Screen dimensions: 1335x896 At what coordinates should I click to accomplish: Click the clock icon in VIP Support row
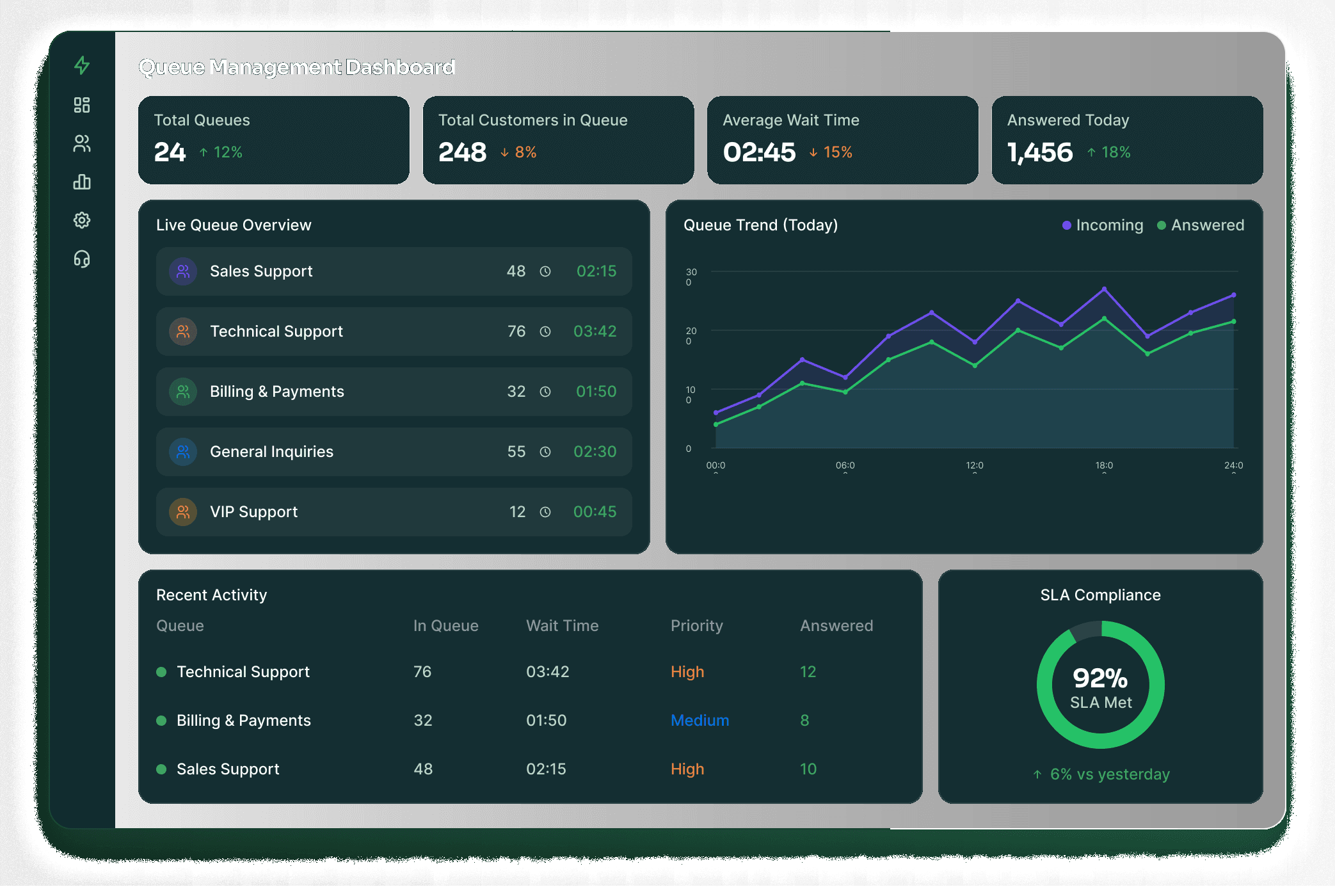pyautogui.click(x=545, y=512)
